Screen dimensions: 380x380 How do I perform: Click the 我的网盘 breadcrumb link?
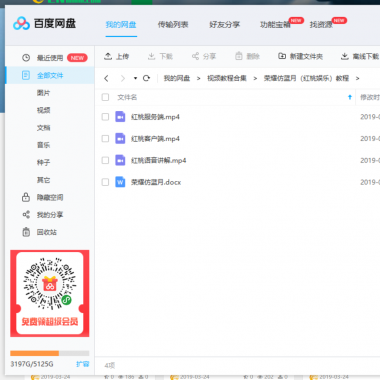click(x=177, y=78)
